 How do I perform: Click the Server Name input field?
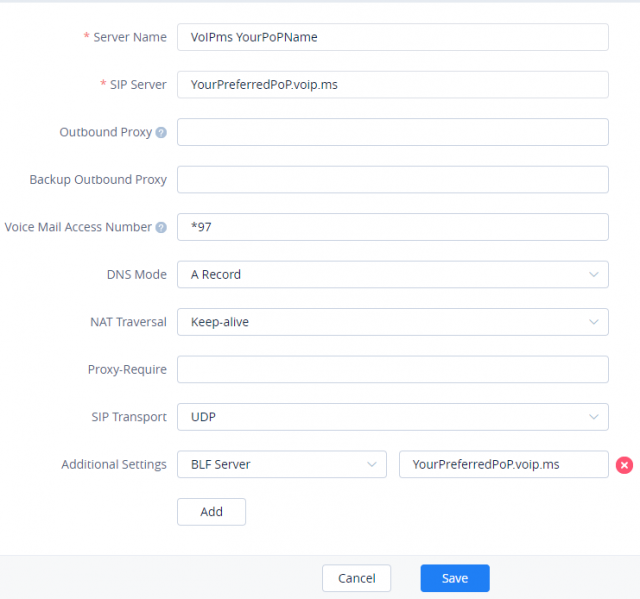393,37
